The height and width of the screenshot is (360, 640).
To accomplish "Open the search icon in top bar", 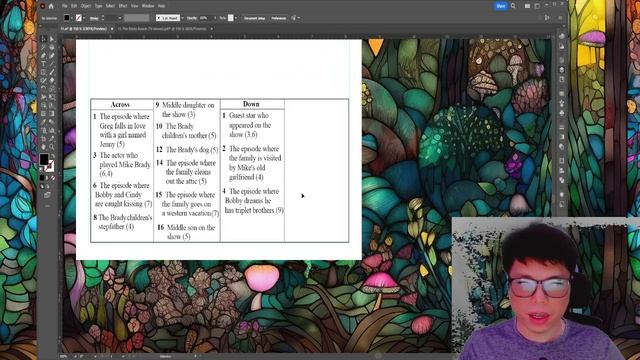I will [513, 6].
